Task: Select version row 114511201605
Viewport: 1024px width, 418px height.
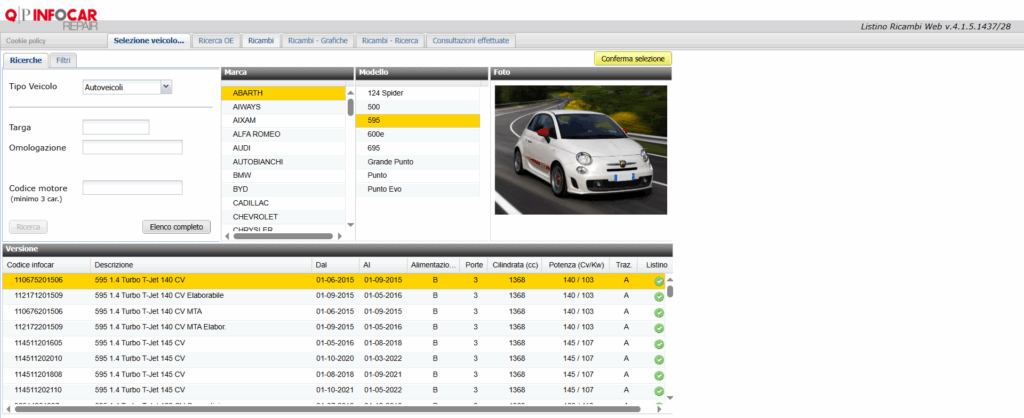Action: pos(333,343)
